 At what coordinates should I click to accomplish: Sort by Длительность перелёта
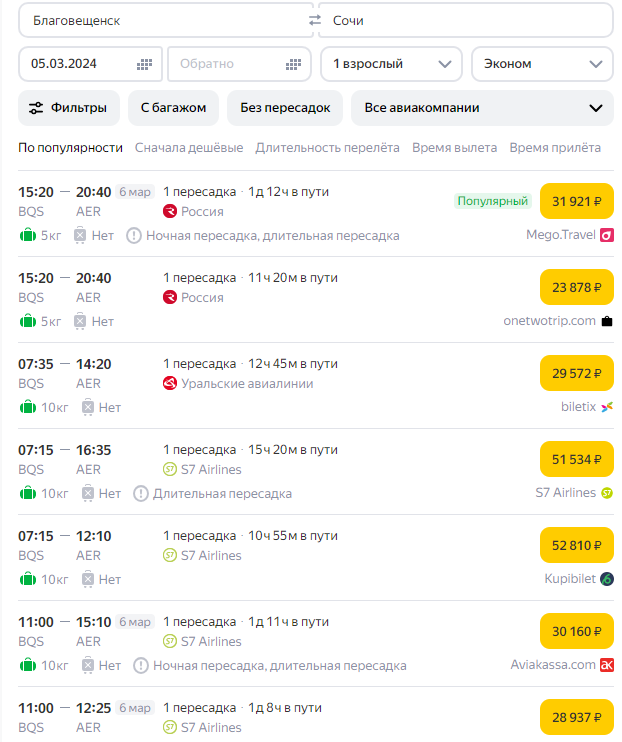(x=327, y=148)
